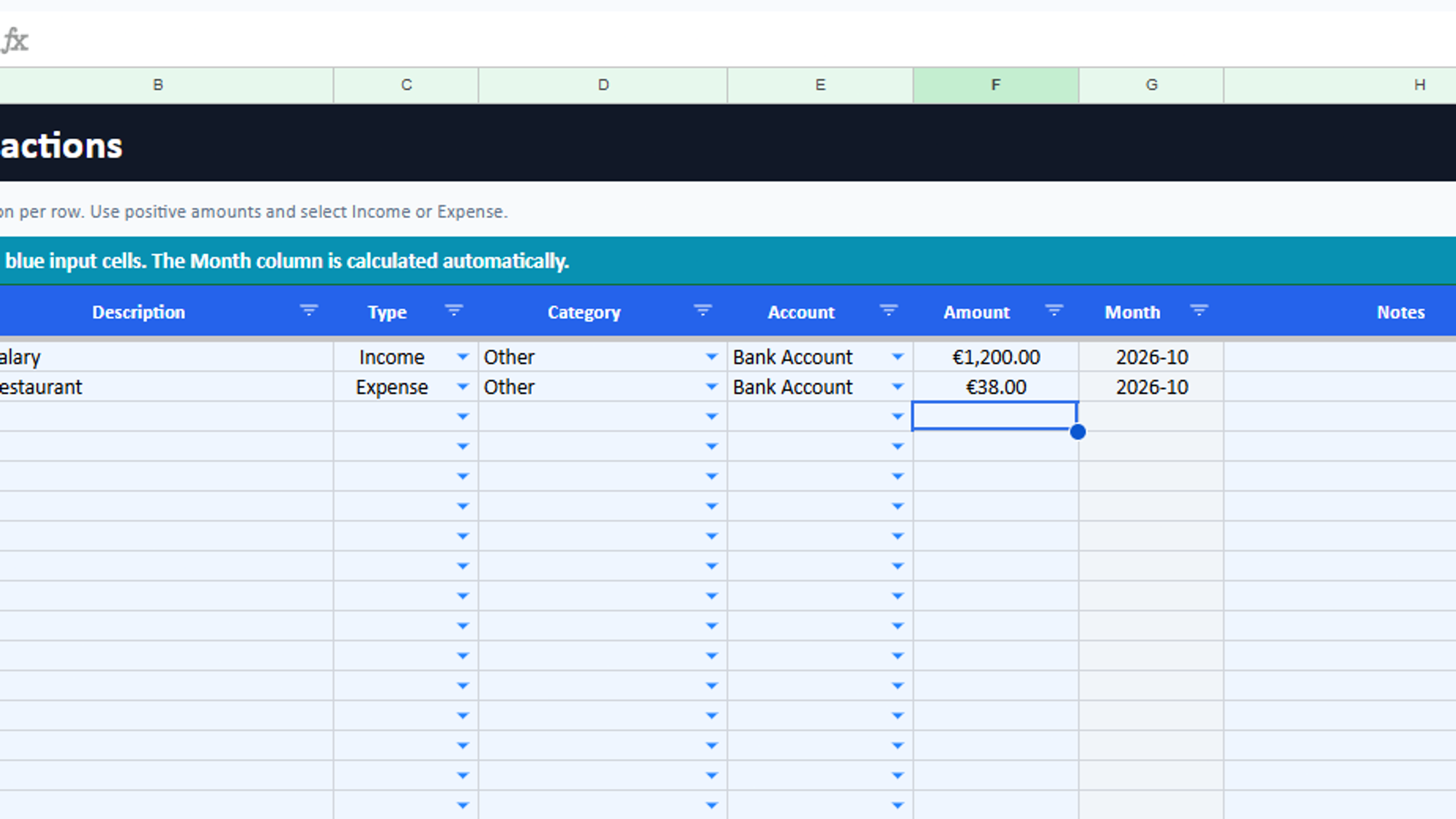Select the Income type cell
Screen dimensions: 1456x819
click(406, 357)
